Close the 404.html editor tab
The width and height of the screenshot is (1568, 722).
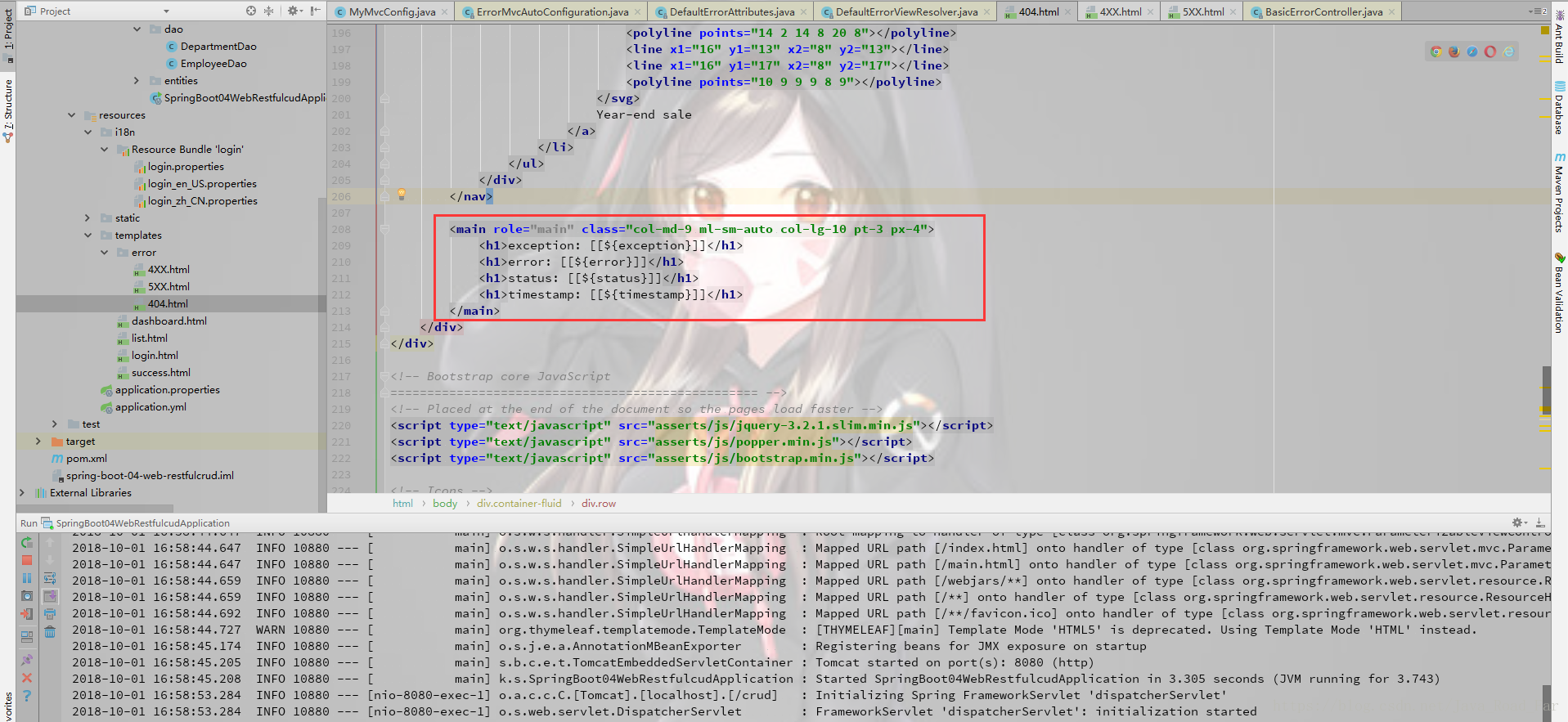(x=1068, y=11)
